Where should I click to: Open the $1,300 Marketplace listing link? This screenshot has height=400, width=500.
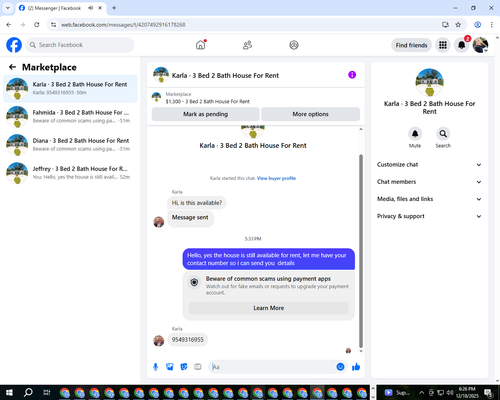(207, 101)
